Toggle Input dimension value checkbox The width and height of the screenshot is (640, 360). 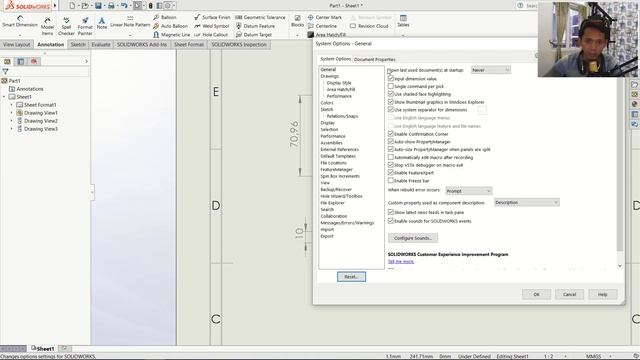(x=391, y=78)
